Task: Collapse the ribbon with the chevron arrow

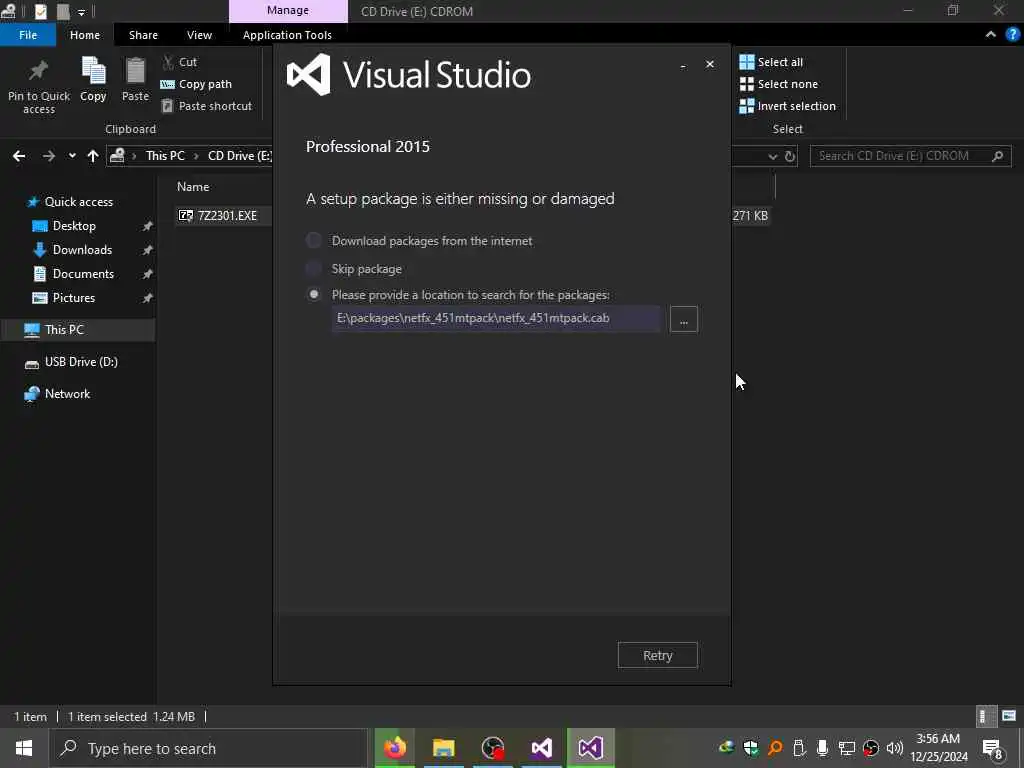Action: point(991,35)
